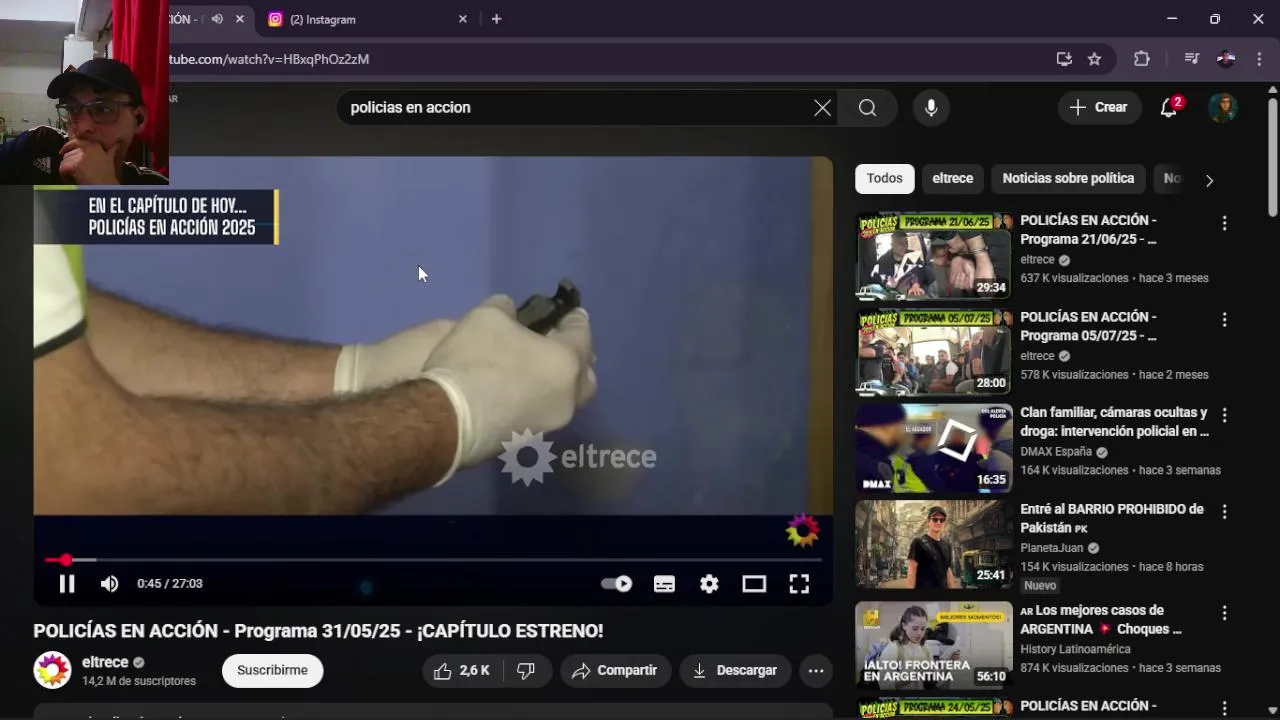Mute the YouTube tab speaker icon

click(217, 19)
